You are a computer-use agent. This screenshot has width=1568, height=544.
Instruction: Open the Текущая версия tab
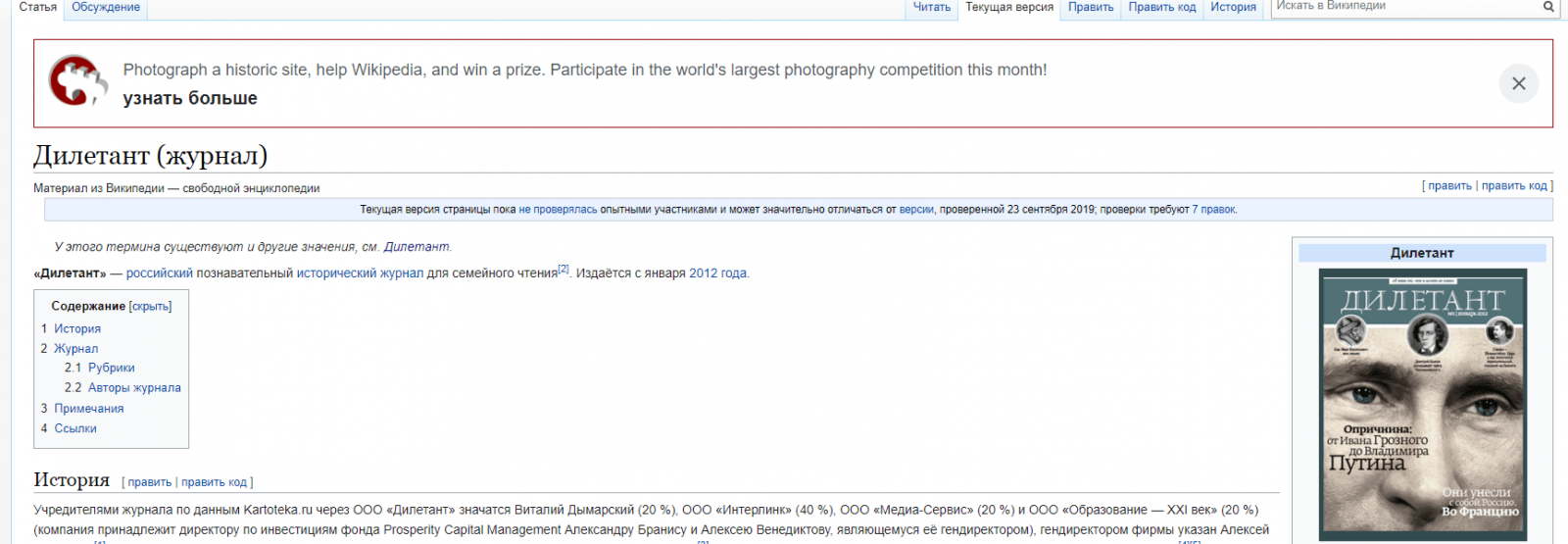coord(1009,7)
